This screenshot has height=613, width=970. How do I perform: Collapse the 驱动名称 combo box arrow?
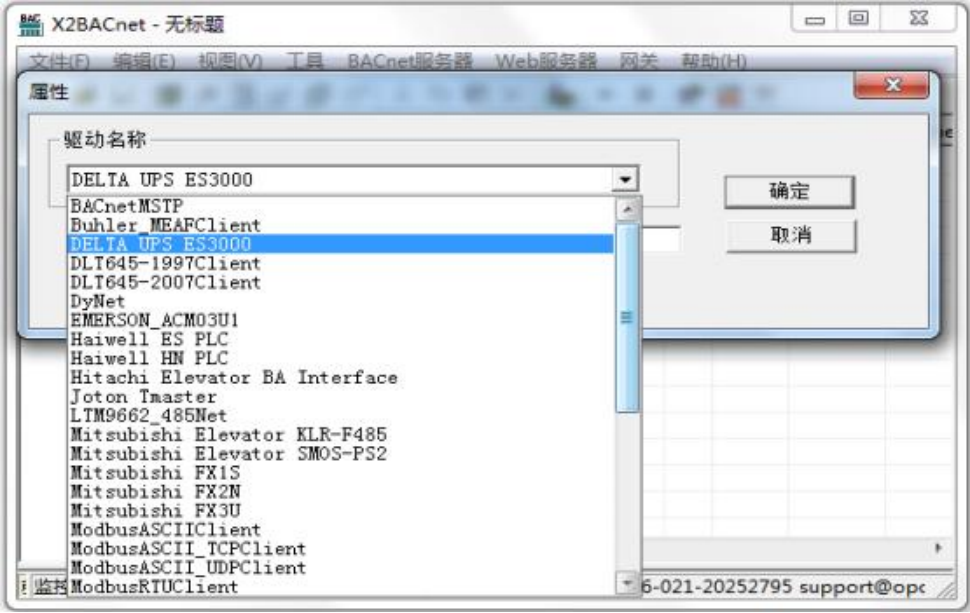(625, 179)
